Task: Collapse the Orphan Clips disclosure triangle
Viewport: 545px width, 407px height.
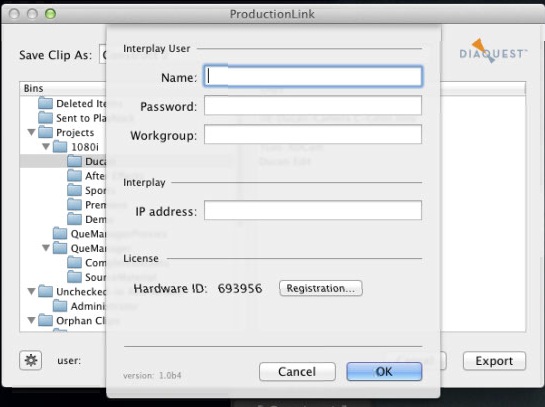Action: click(x=32, y=320)
